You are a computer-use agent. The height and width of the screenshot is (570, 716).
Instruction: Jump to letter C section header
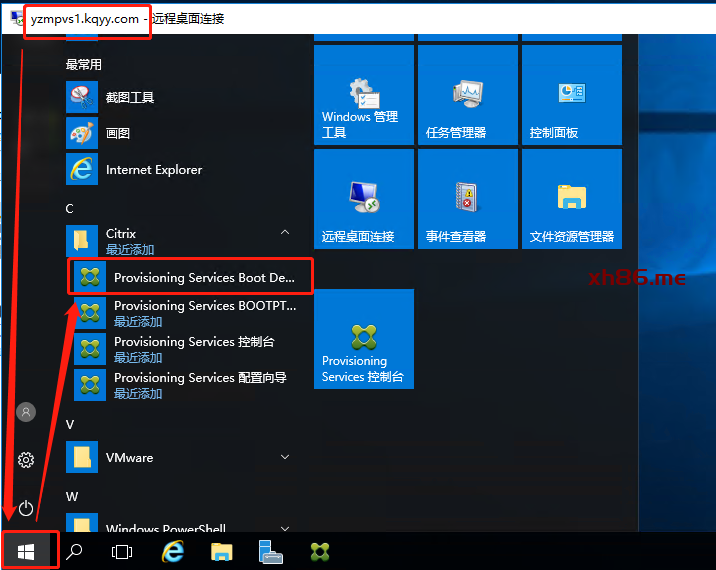pyautogui.click(x=70, y=208)
